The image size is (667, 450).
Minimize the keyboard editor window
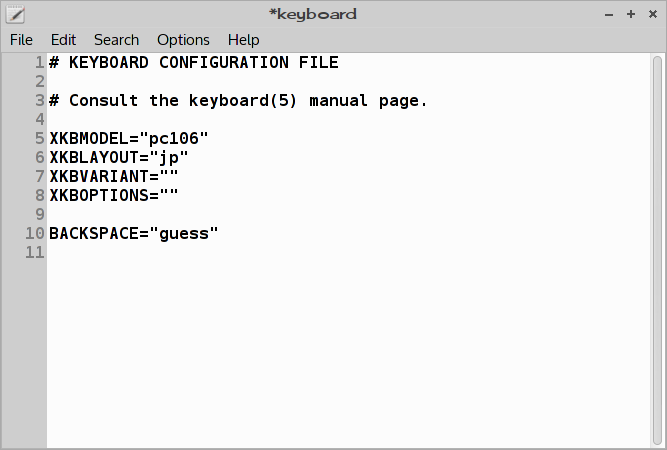click(x=609, y=14)
